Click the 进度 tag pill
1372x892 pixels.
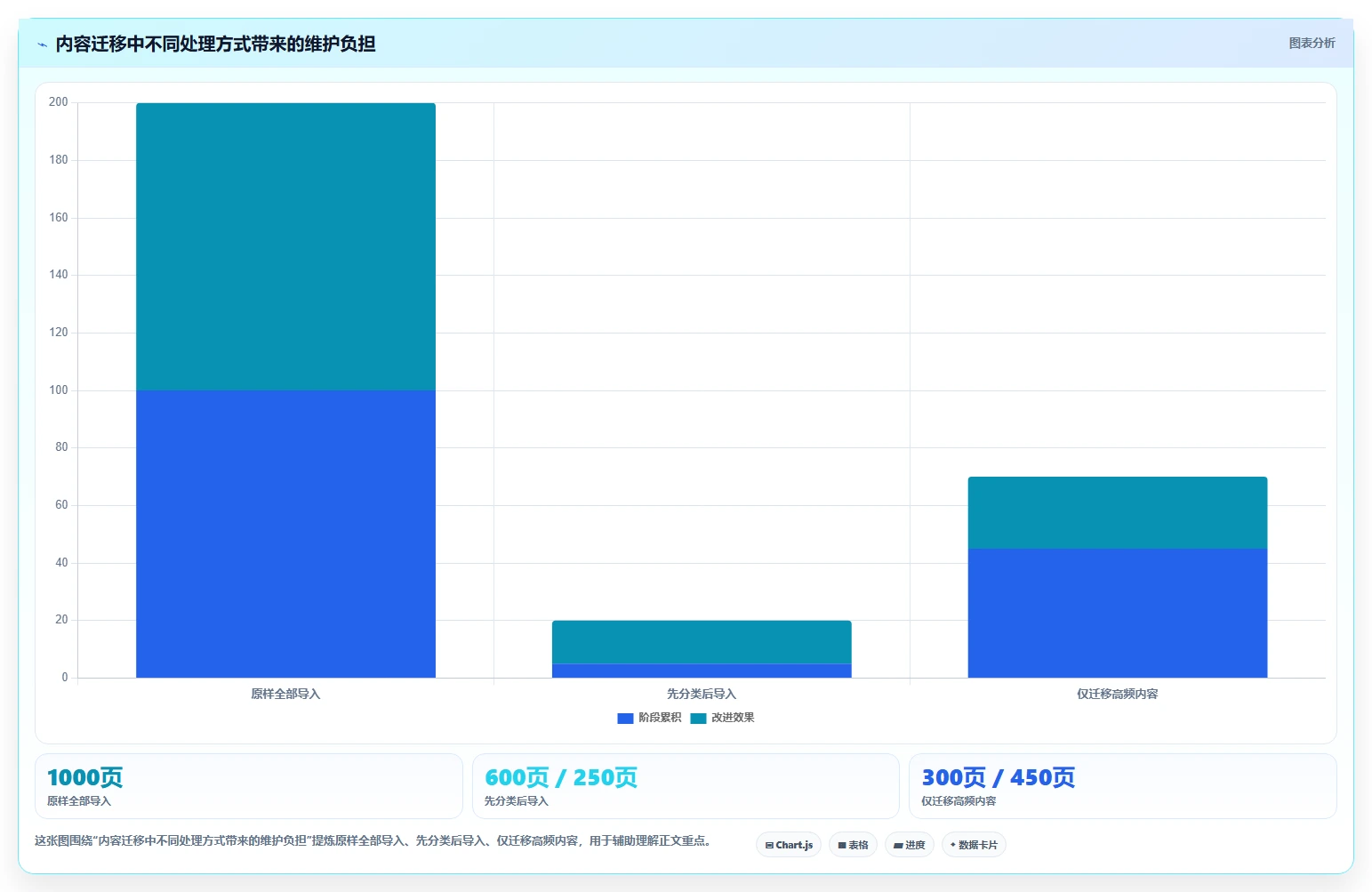coord(909,845)
